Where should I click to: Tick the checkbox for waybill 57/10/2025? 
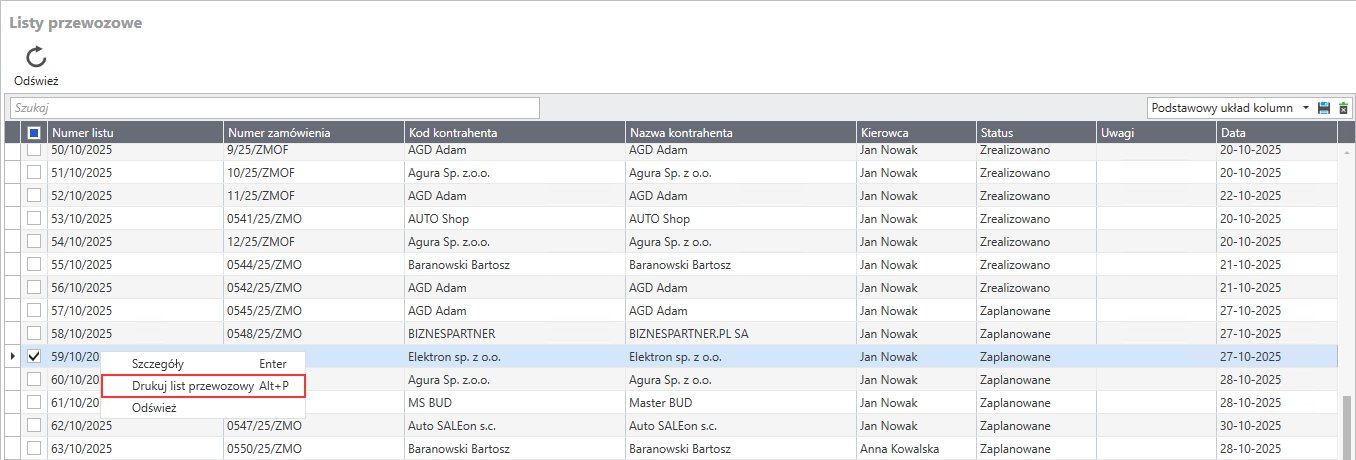pos(34,310)
